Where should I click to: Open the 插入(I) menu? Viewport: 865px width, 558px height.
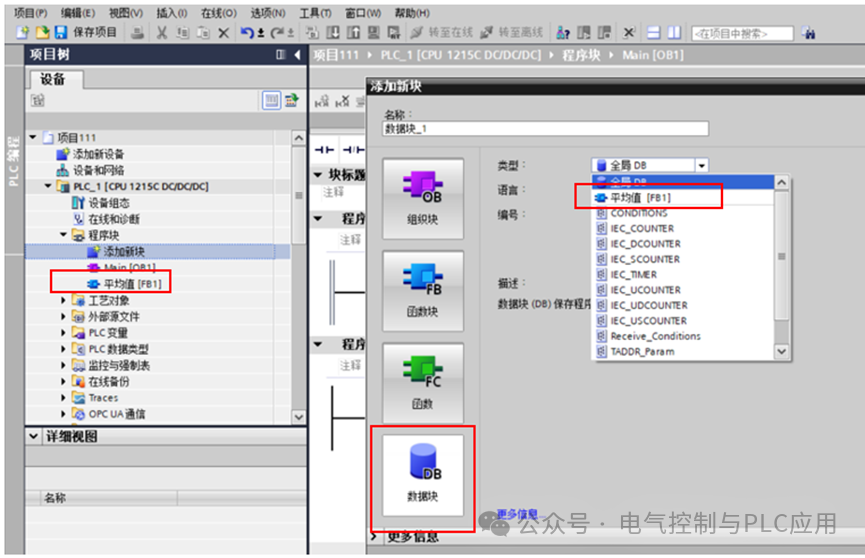pos(172,13)
